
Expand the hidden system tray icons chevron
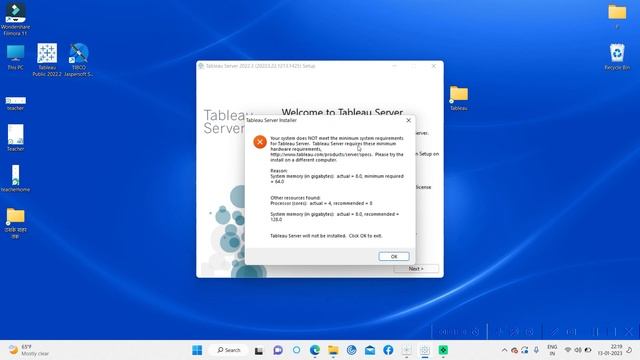(x=504, y=350)
